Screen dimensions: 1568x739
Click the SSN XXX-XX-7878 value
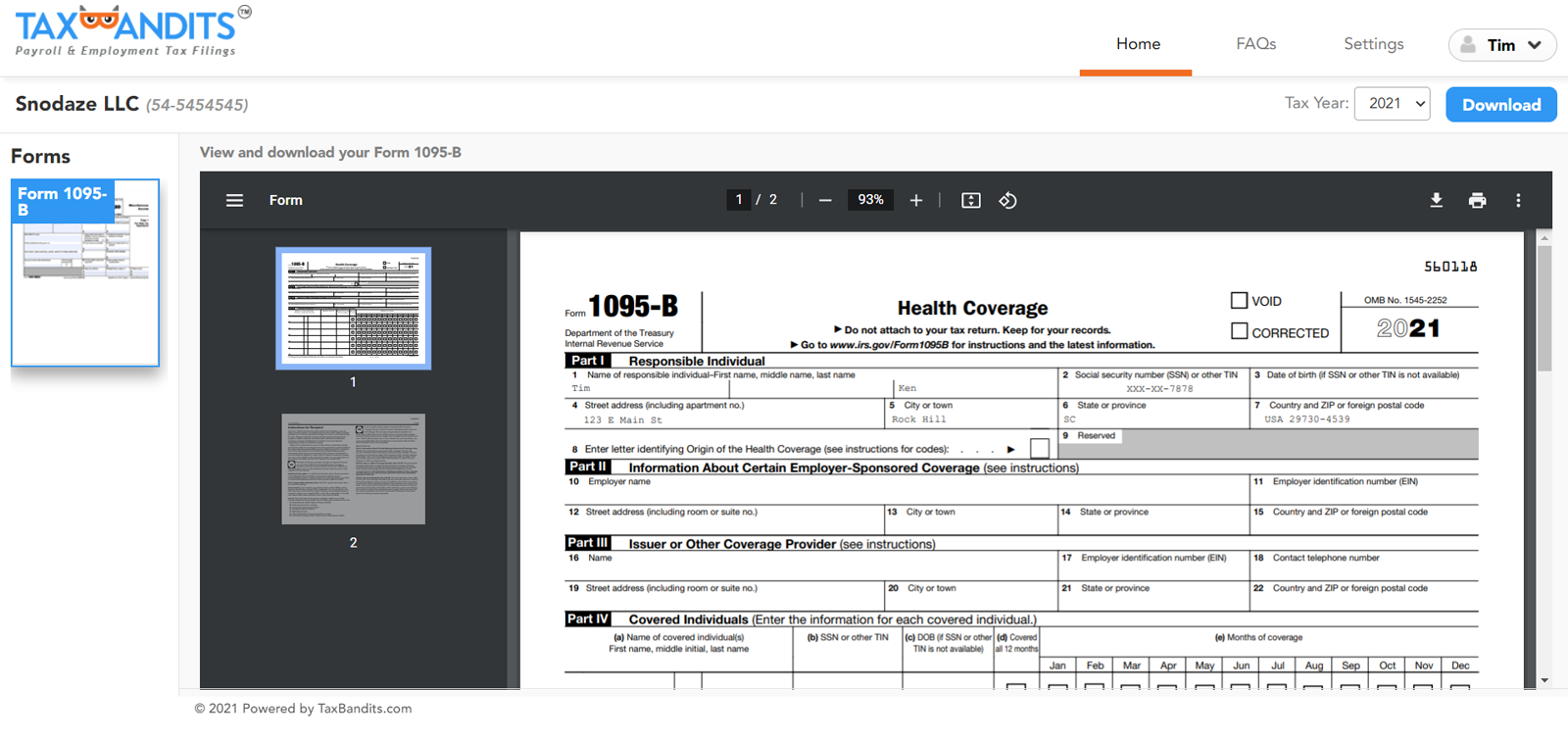1159,389
